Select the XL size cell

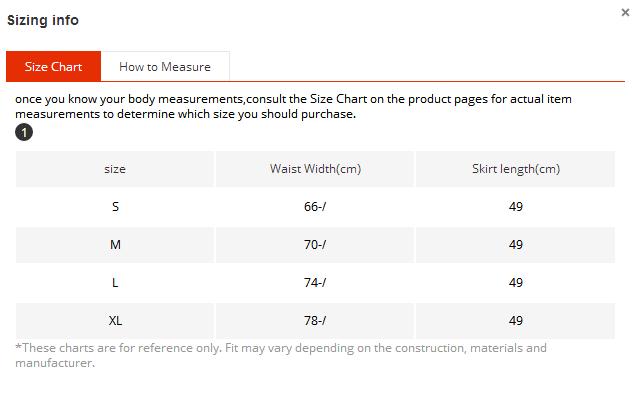click(x=115, y=320)
